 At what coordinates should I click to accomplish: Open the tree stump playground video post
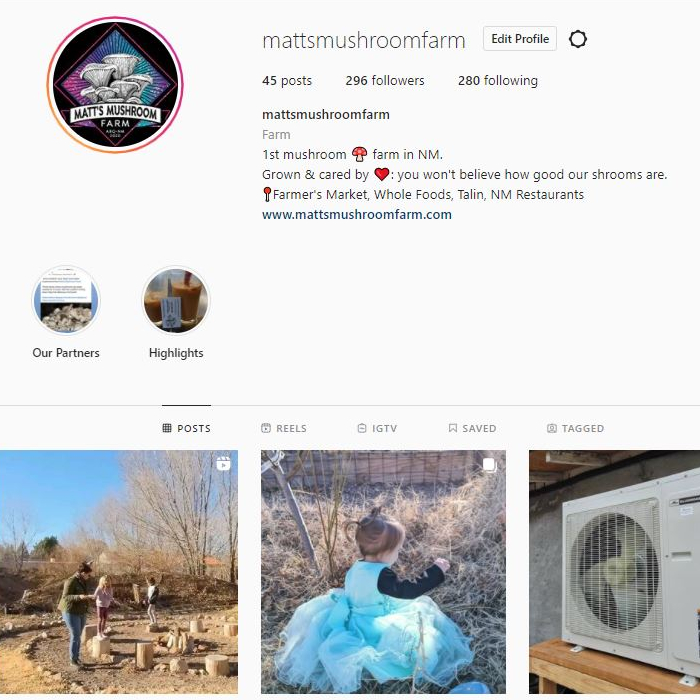(119, 572)
